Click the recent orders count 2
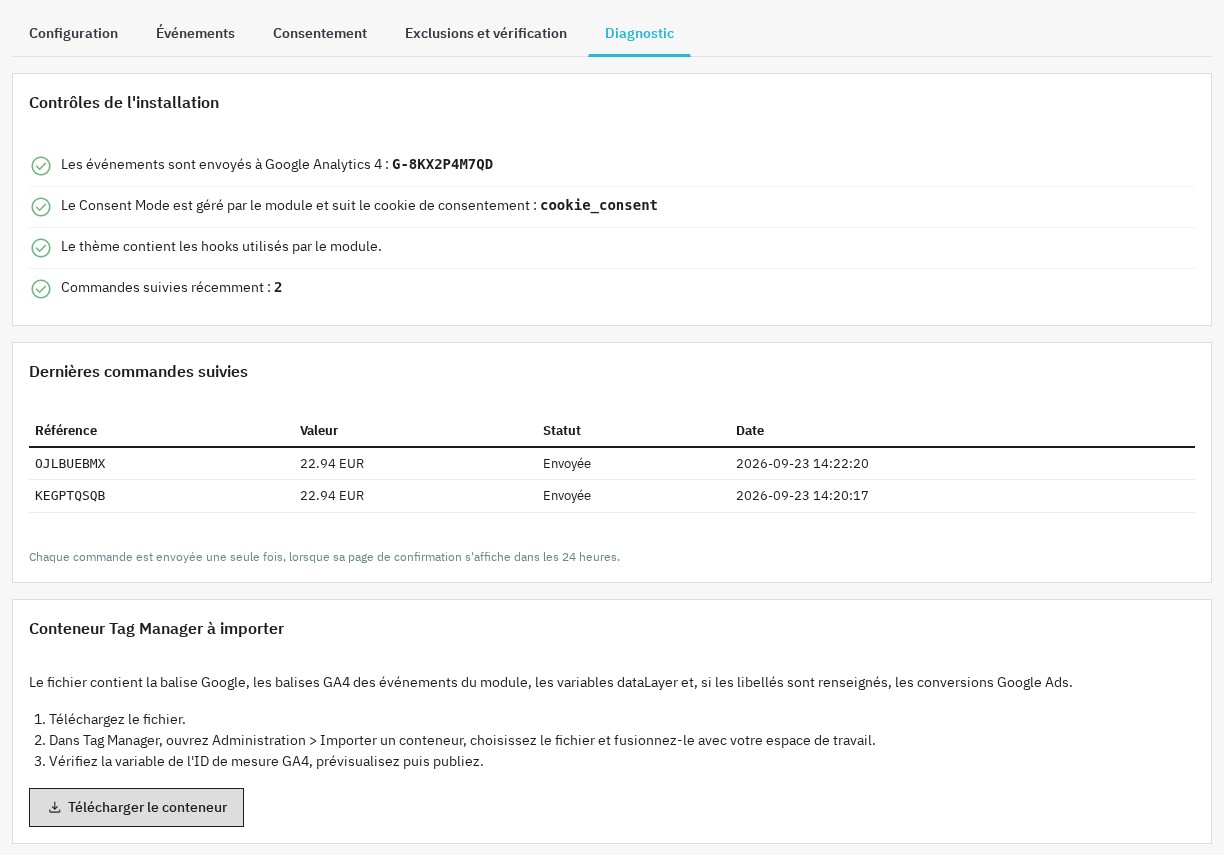The image size is (1224, 855). point(278,287)
